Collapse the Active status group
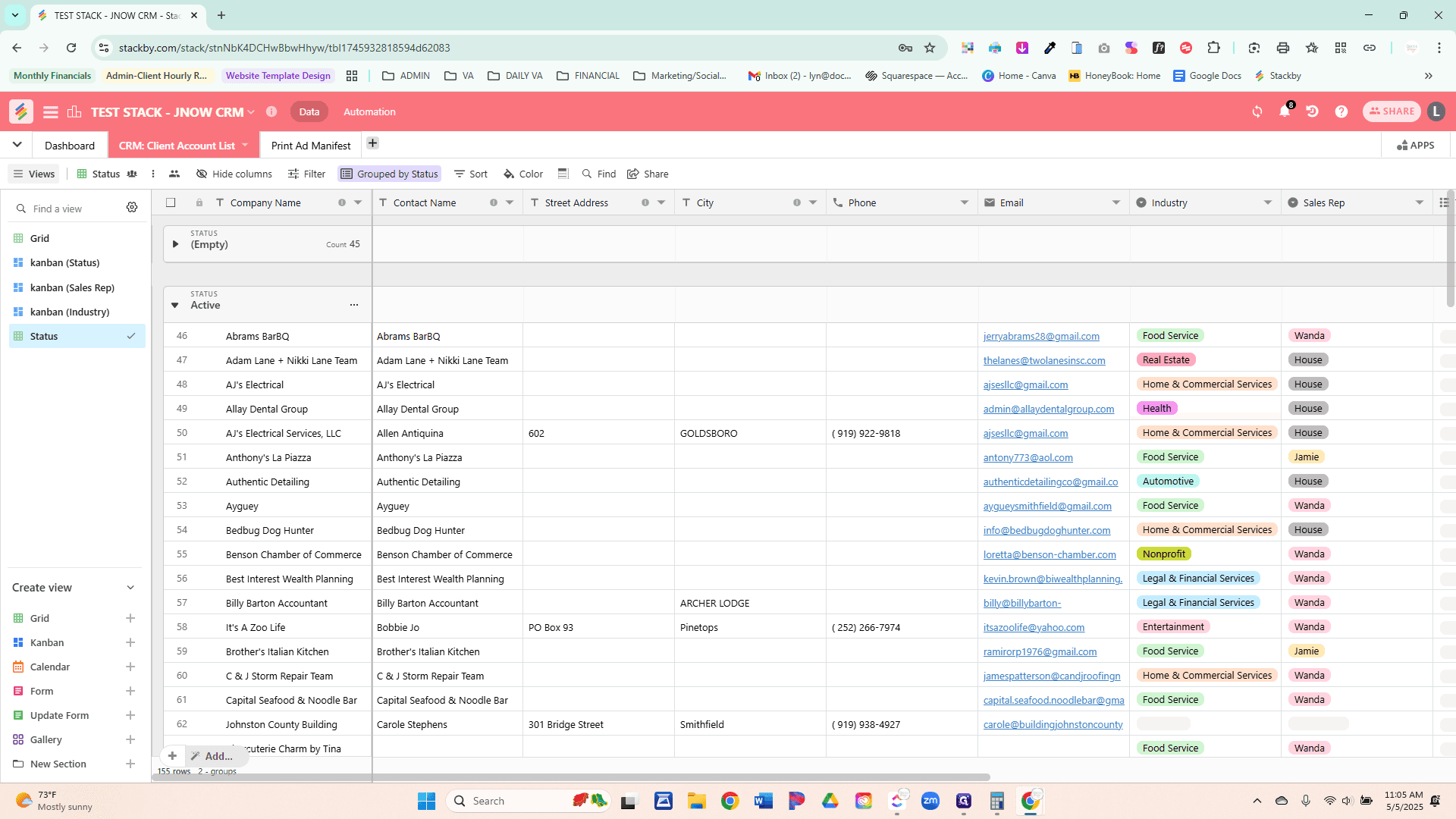The width and height of the screenshot is (1456, 819). (175, 305)
